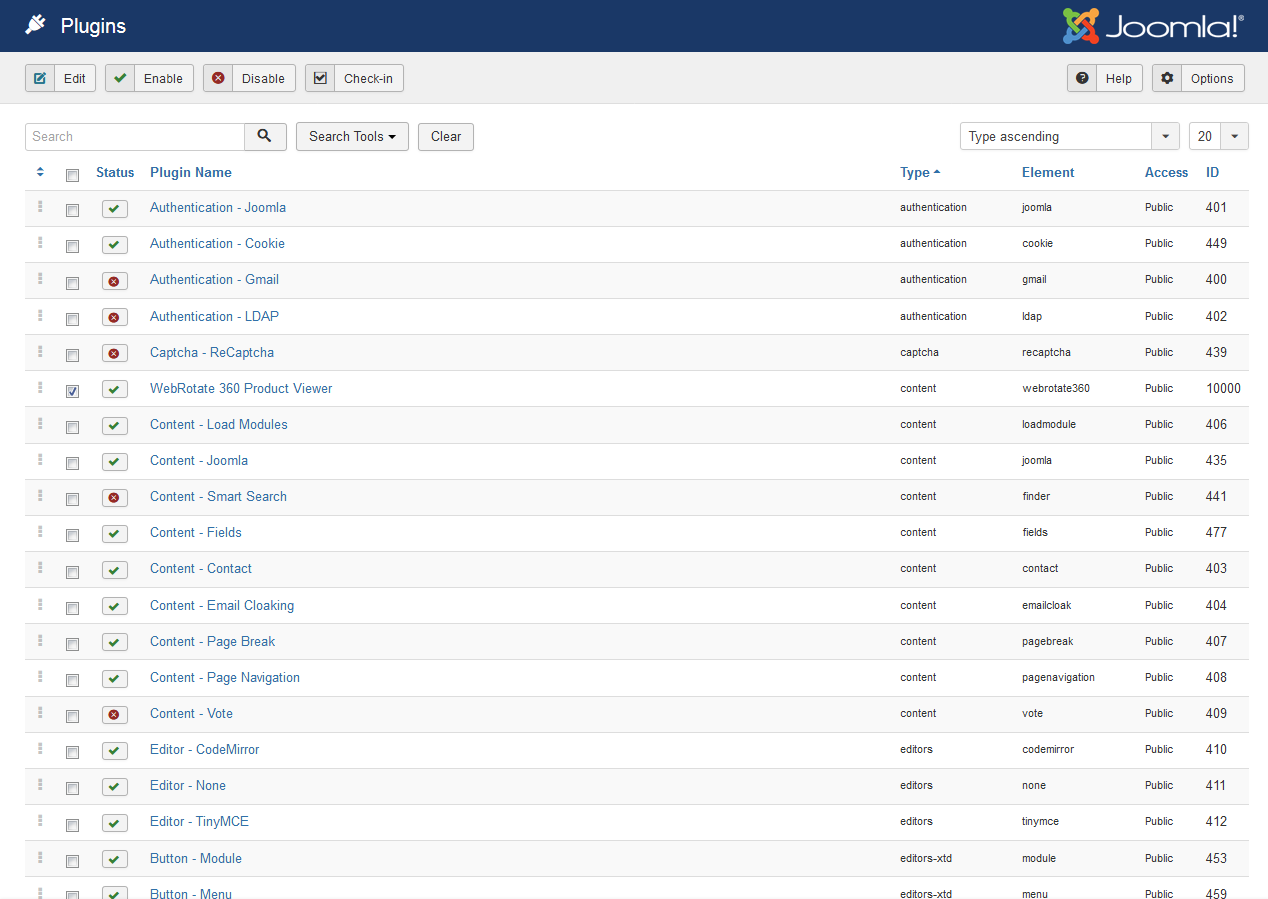Click into the Search input field
Screen dimensions: 1268x899
135,137
